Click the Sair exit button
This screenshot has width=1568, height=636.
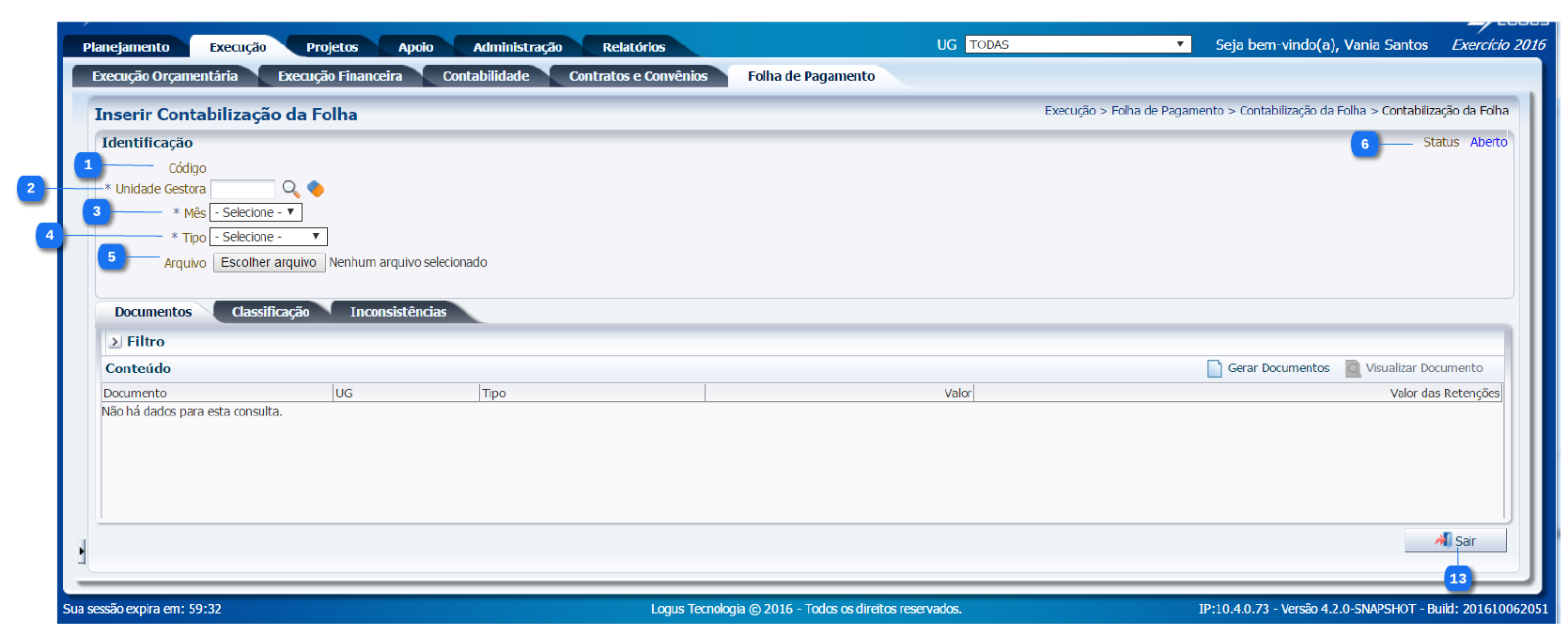click(1455, 540)
